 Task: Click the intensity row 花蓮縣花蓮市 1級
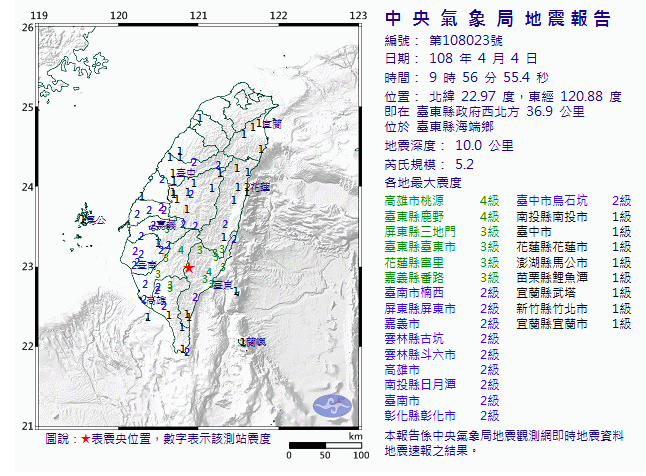(x=574, y=247)
